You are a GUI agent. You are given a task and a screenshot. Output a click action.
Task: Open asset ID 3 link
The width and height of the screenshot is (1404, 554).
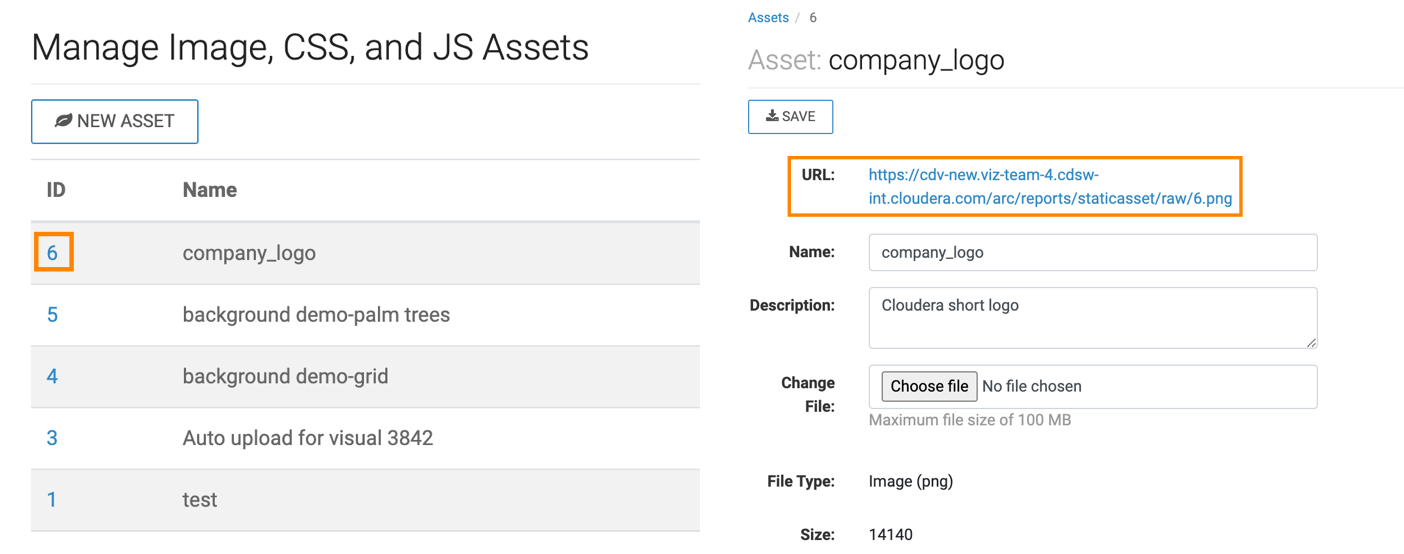coord(52,438)
